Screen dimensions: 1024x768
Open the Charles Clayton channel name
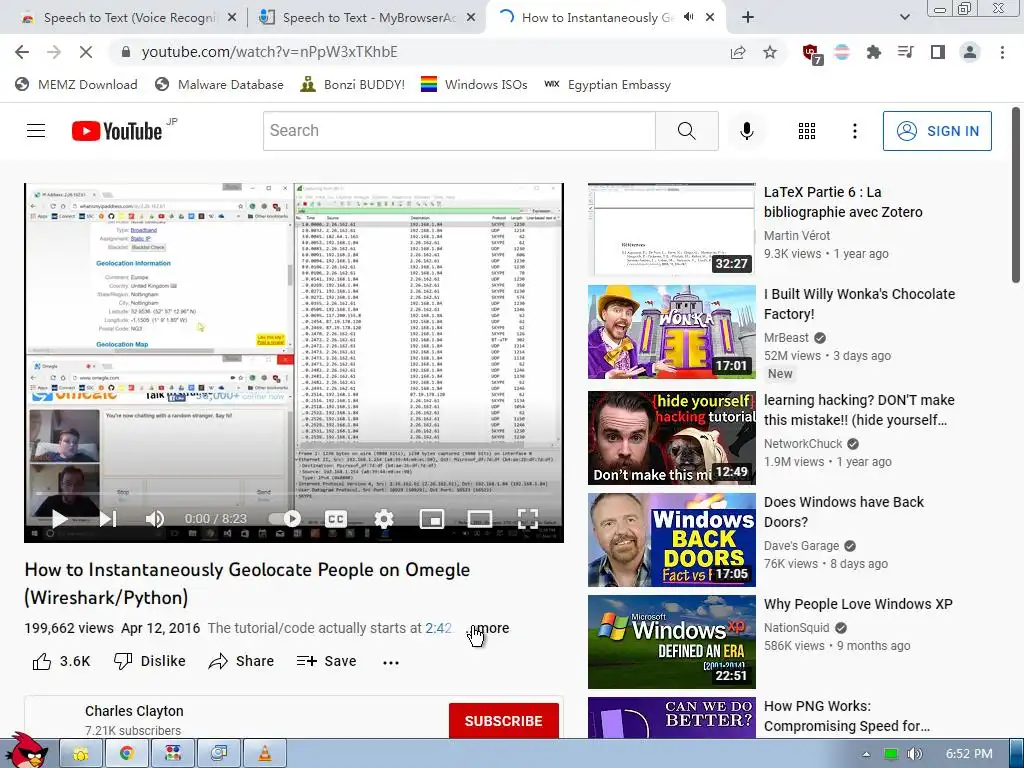click(134, 711)
